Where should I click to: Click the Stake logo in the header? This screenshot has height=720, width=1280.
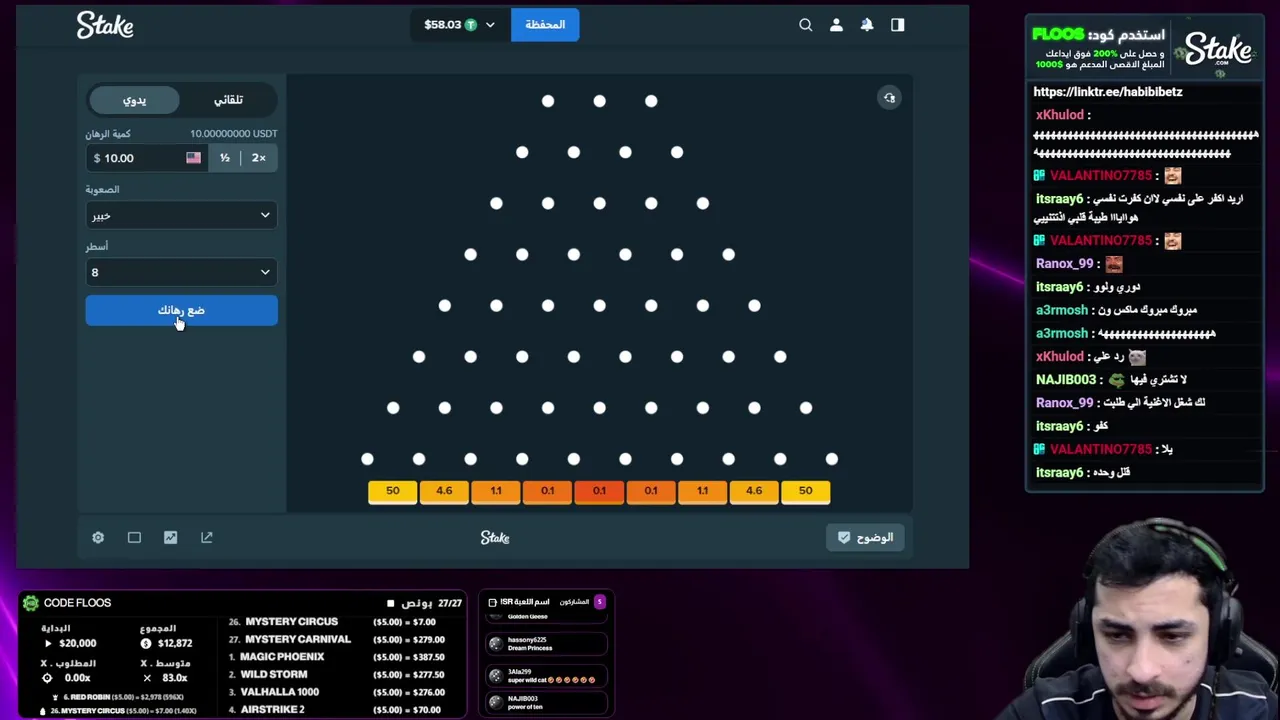tap(105, 25)
